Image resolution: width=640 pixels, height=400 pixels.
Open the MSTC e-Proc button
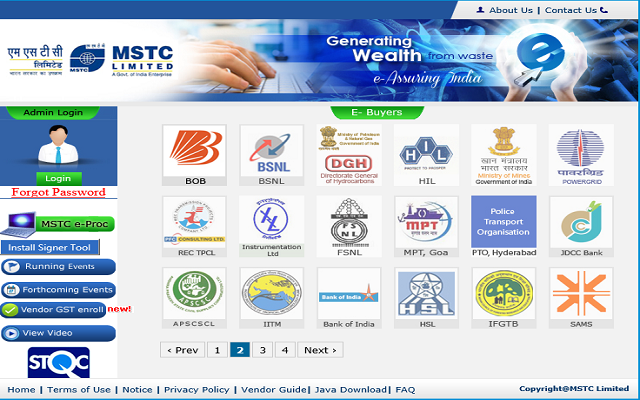75,224
